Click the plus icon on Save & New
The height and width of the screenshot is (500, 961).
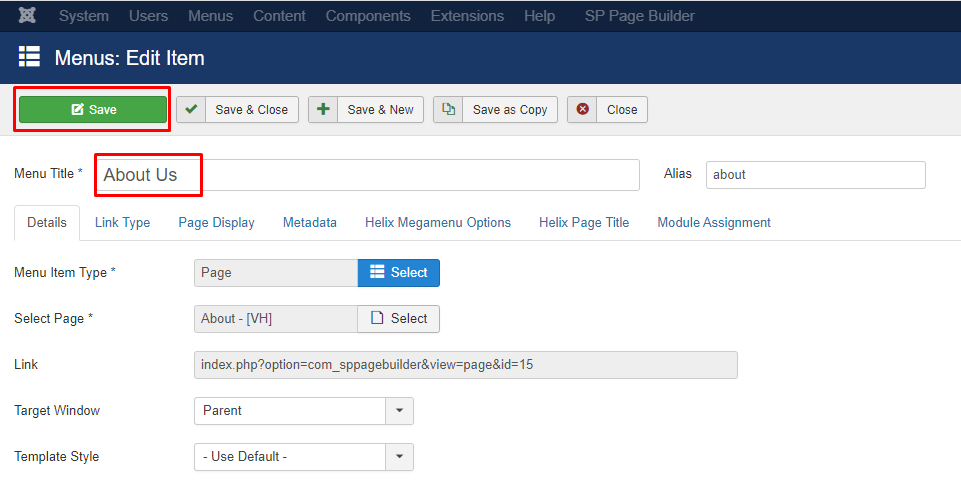click(323, 109)
